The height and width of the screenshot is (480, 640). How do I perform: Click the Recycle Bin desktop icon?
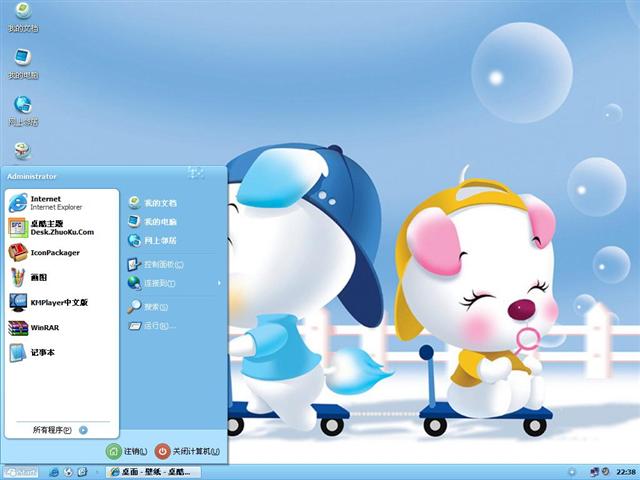click(x=23, y=152)
